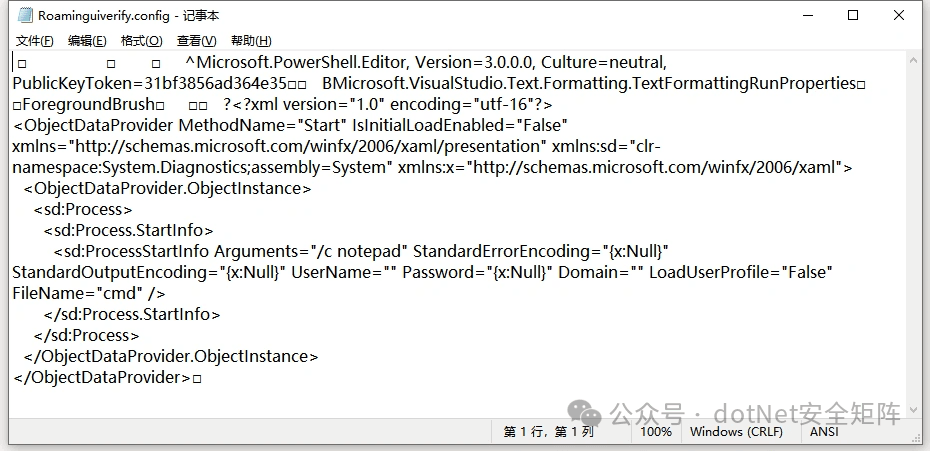
Task: Click the vertical scrollbar down arrow
Action: coord(913,411)
